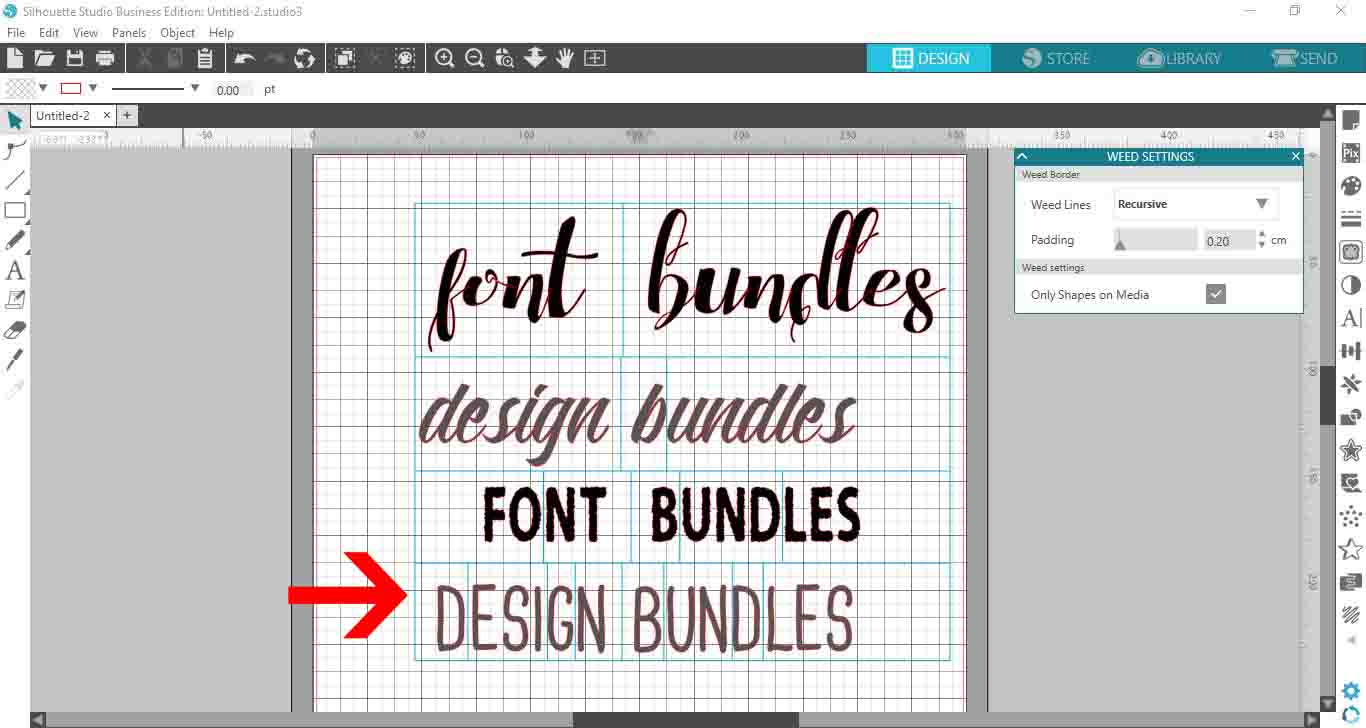Switch to the DESIGN tab
This screenshot has height=728, width=1366.
(x=929, y=58)
